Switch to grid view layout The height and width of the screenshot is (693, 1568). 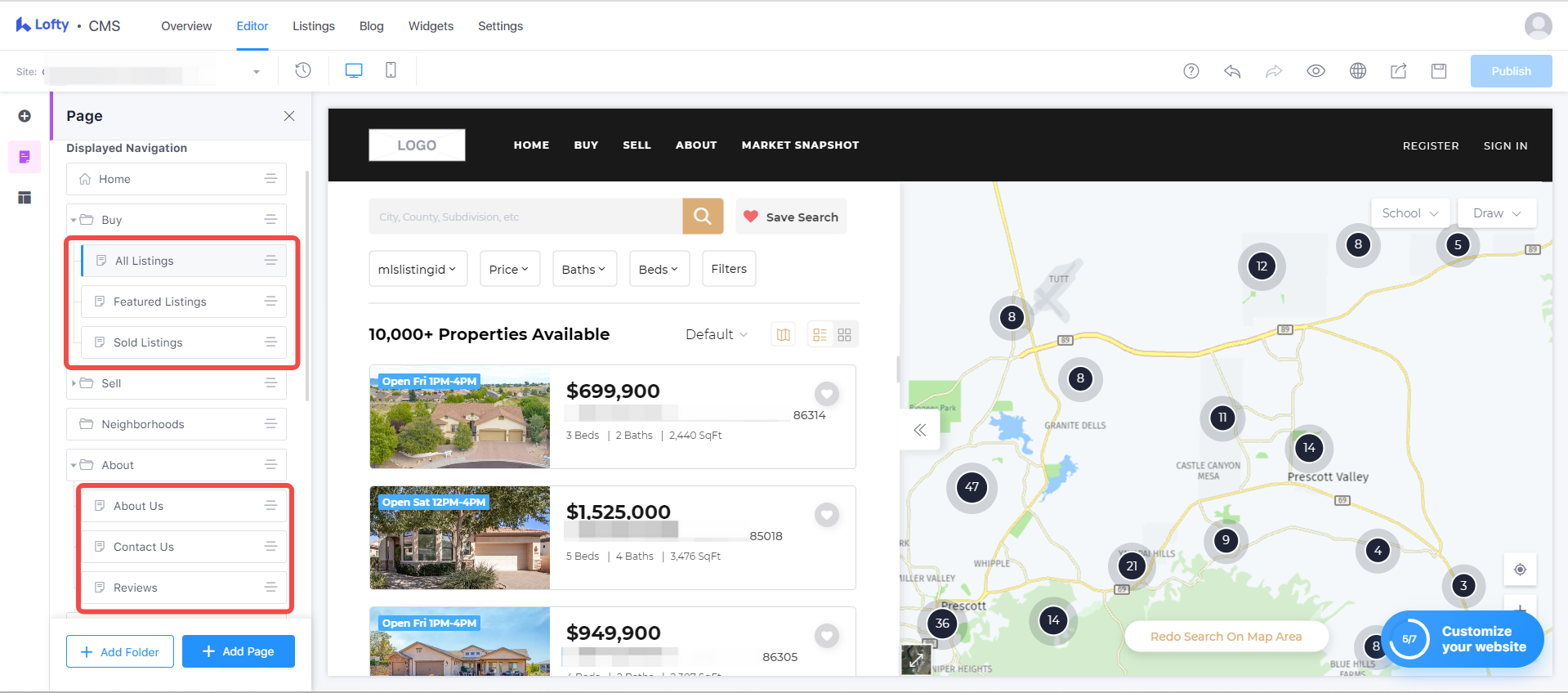845,334
